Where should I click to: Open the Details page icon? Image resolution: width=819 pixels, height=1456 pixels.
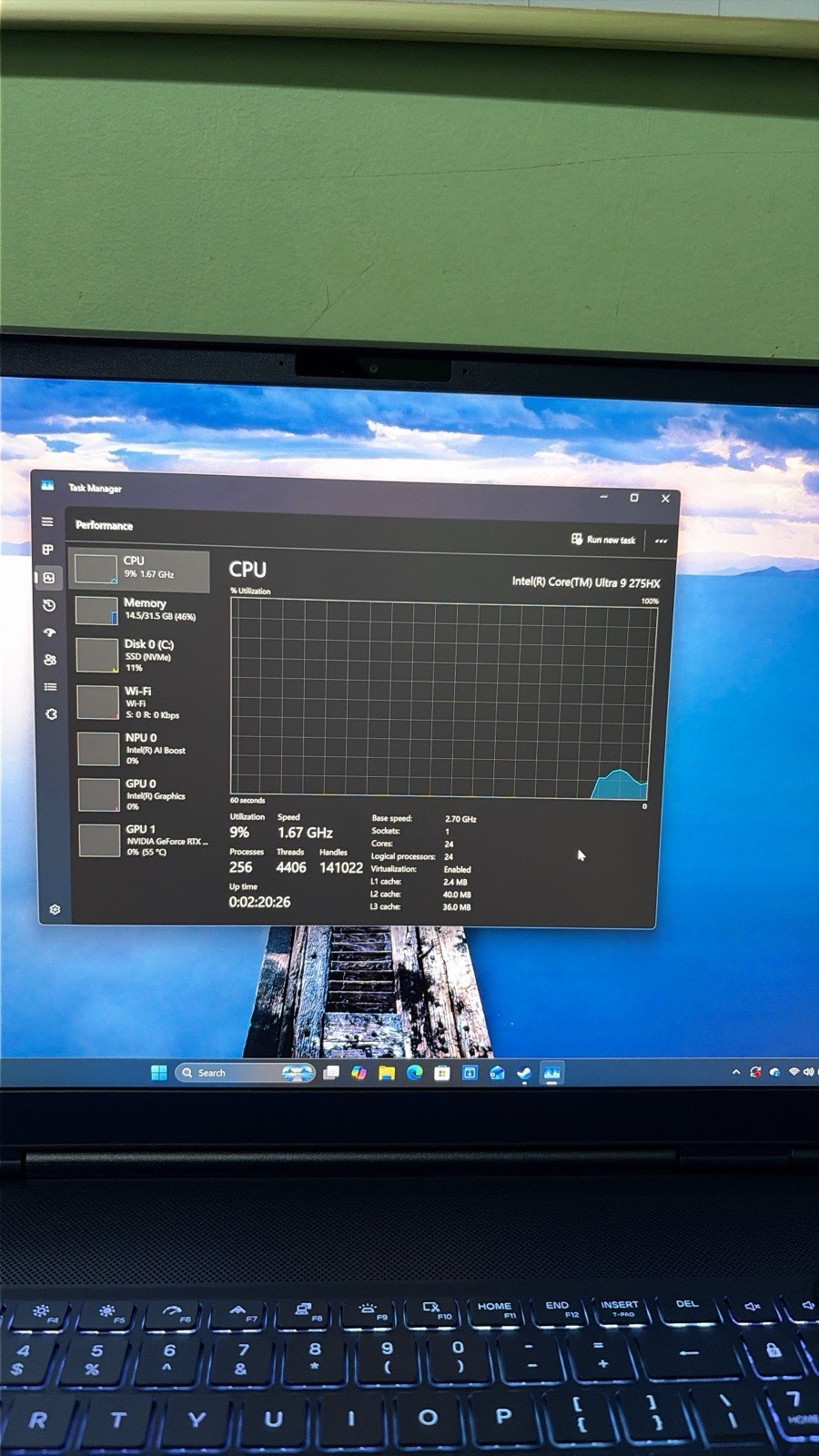coord(51,687)
